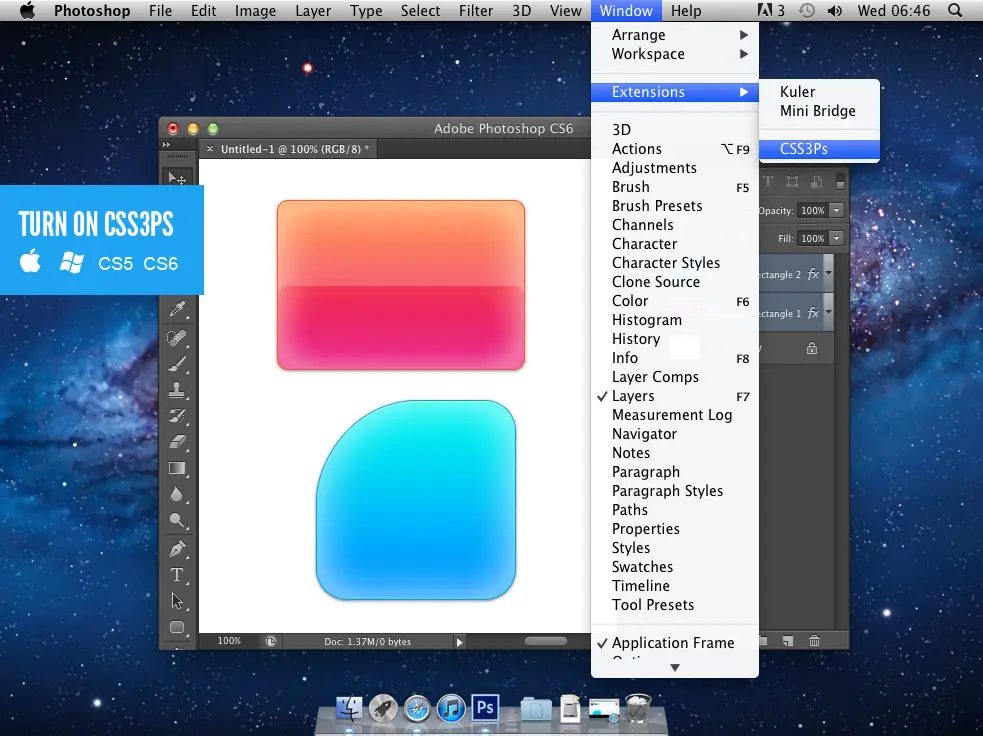Select the Rounded Rectangle shape tool

click(177, 628)
